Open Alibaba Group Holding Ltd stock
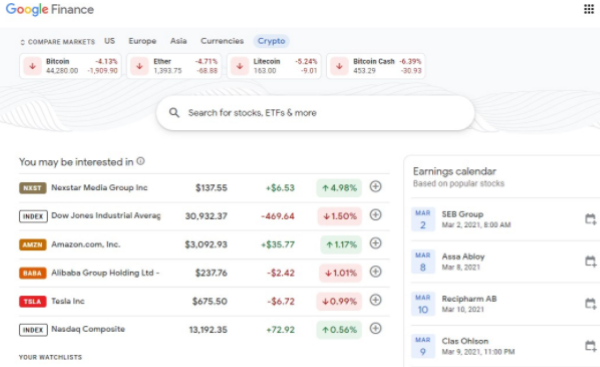 coord(105,272)
